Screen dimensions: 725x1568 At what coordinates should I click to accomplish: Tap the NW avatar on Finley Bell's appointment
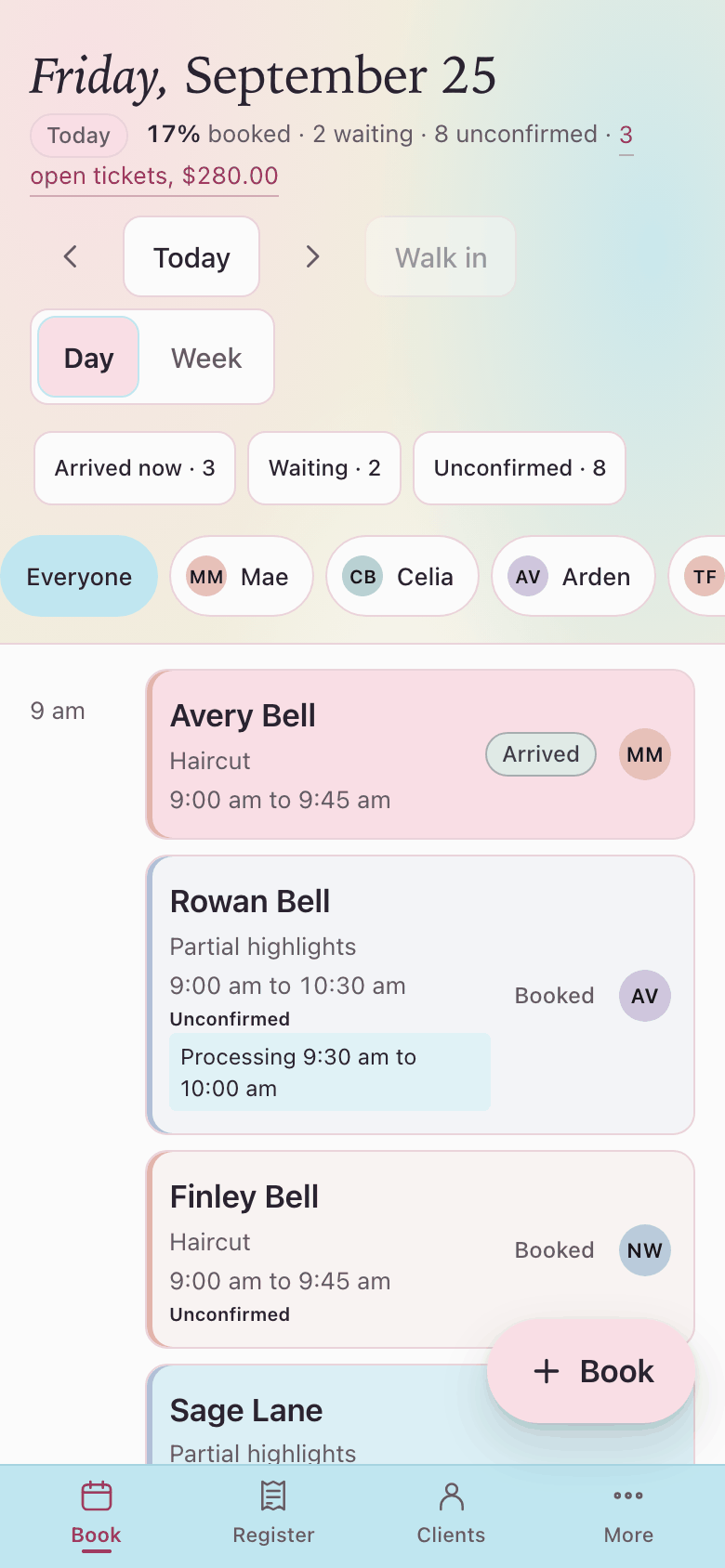coord(645,1250)
